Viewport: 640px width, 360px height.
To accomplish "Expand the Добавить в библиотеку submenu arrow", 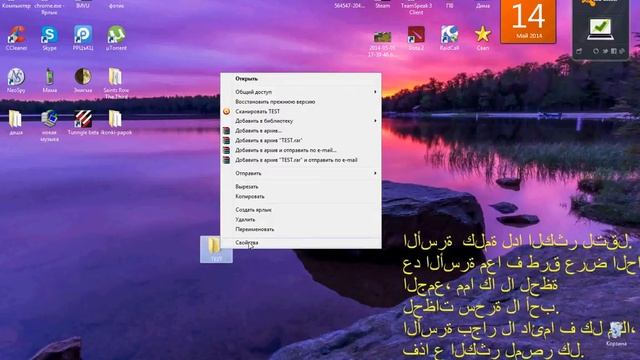I will [375, 121].
